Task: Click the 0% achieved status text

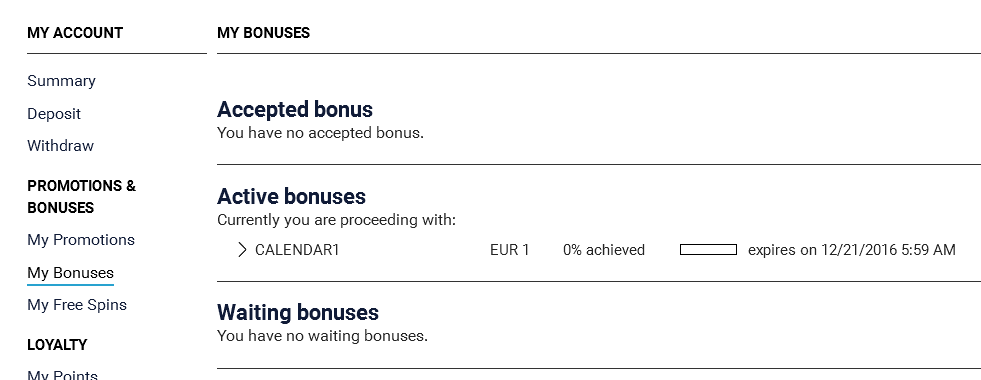Action: (x=604, y=250)
